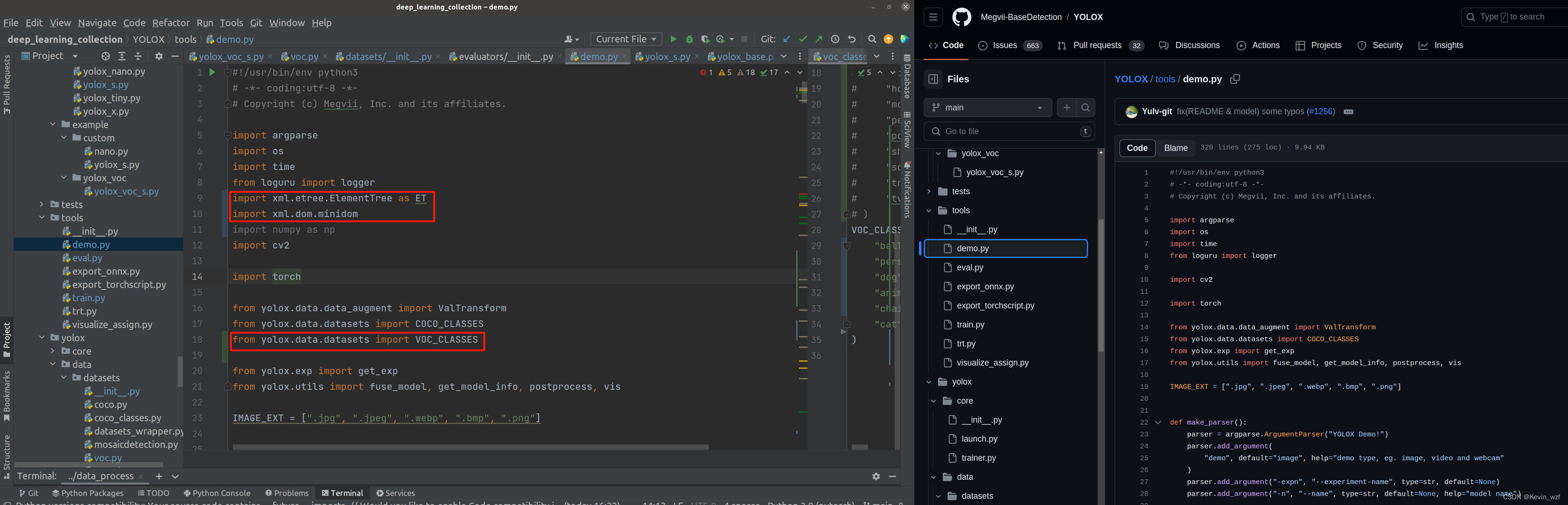Rollback changes with the undo arrow icon
Screen dimensions: 1568x505
pyautogui.click(x=851, y=39)
